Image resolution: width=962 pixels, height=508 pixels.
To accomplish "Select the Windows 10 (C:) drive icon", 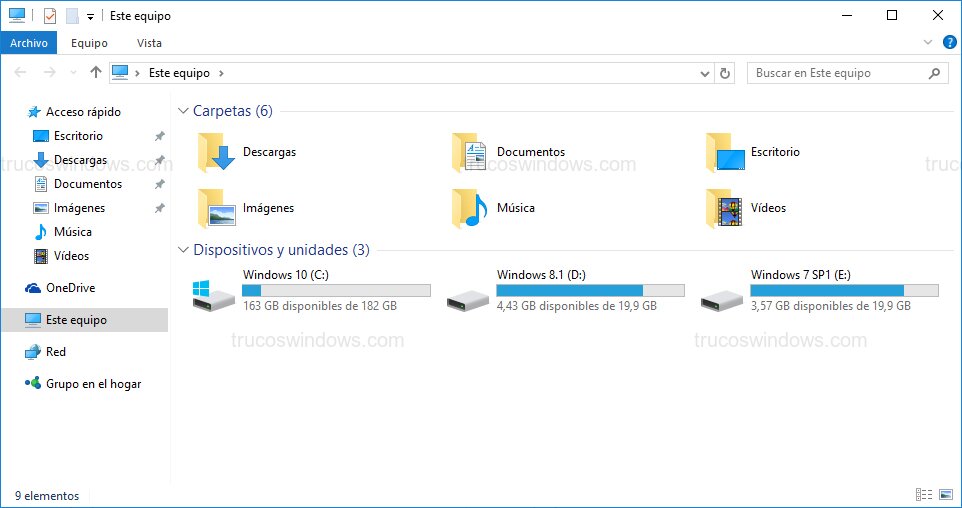I will click(214, 295).
